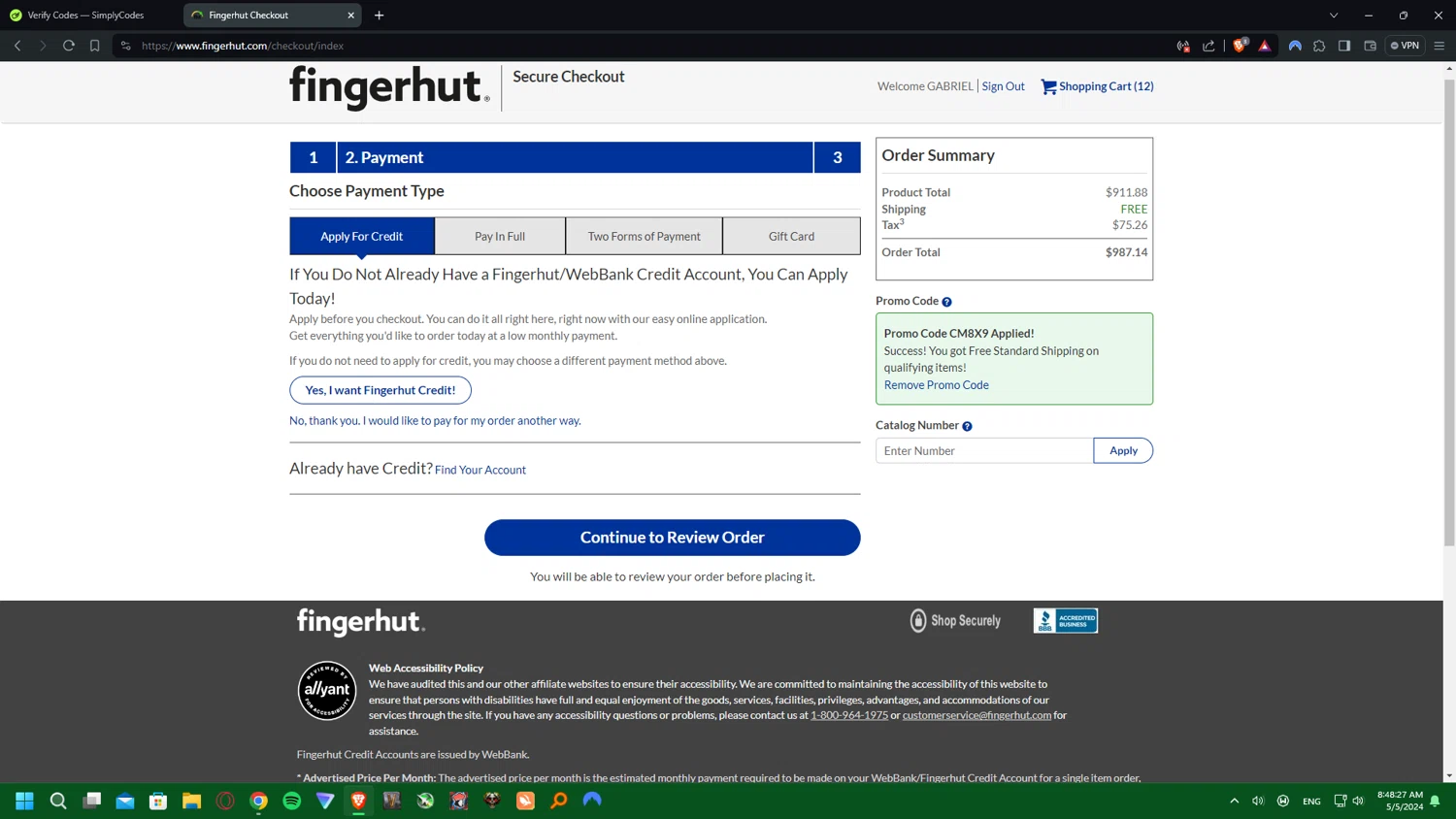
Task: Click the Fingerhut footer logo
Action: [361, 622]
